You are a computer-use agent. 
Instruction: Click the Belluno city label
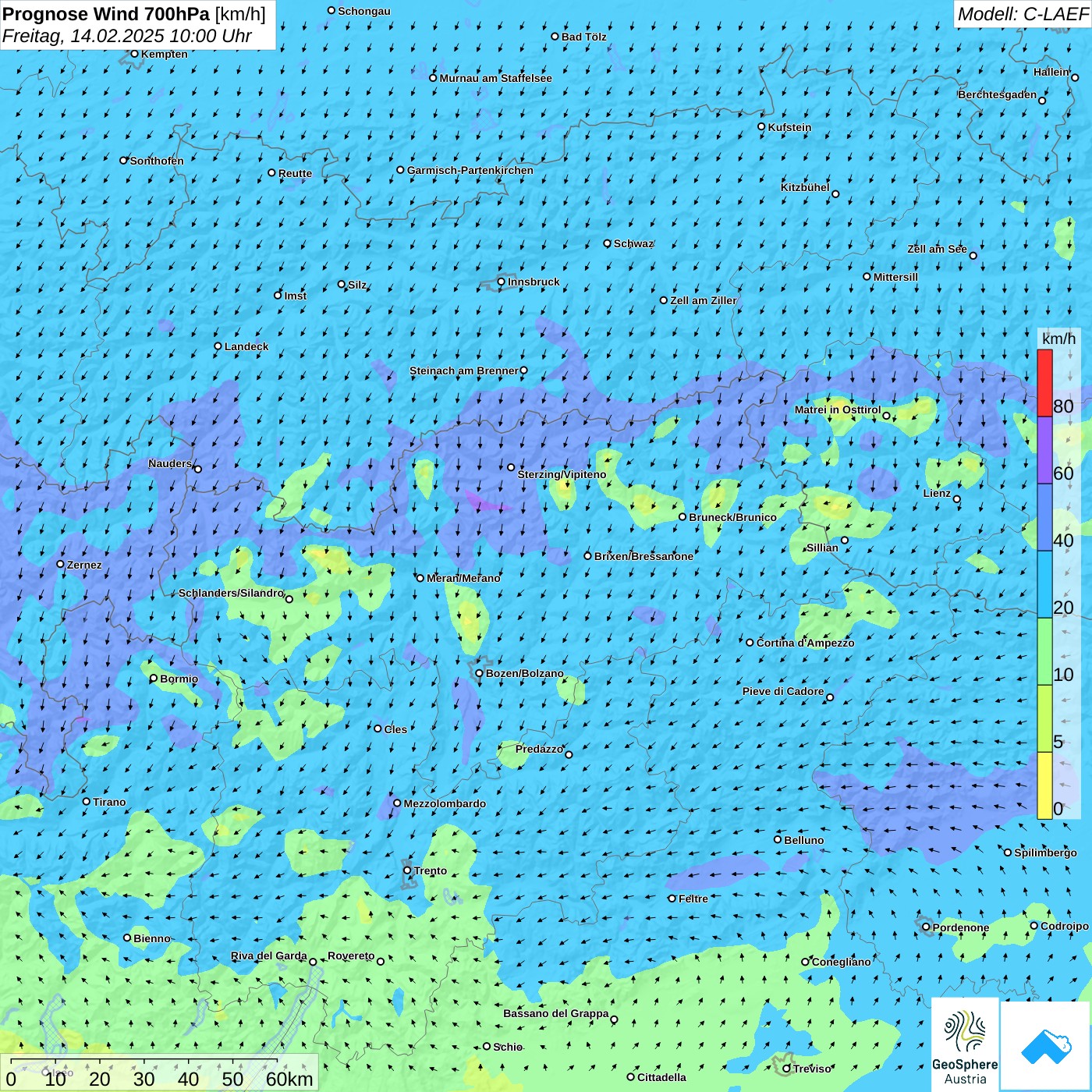pyautogui.click(x=804, y=840)
